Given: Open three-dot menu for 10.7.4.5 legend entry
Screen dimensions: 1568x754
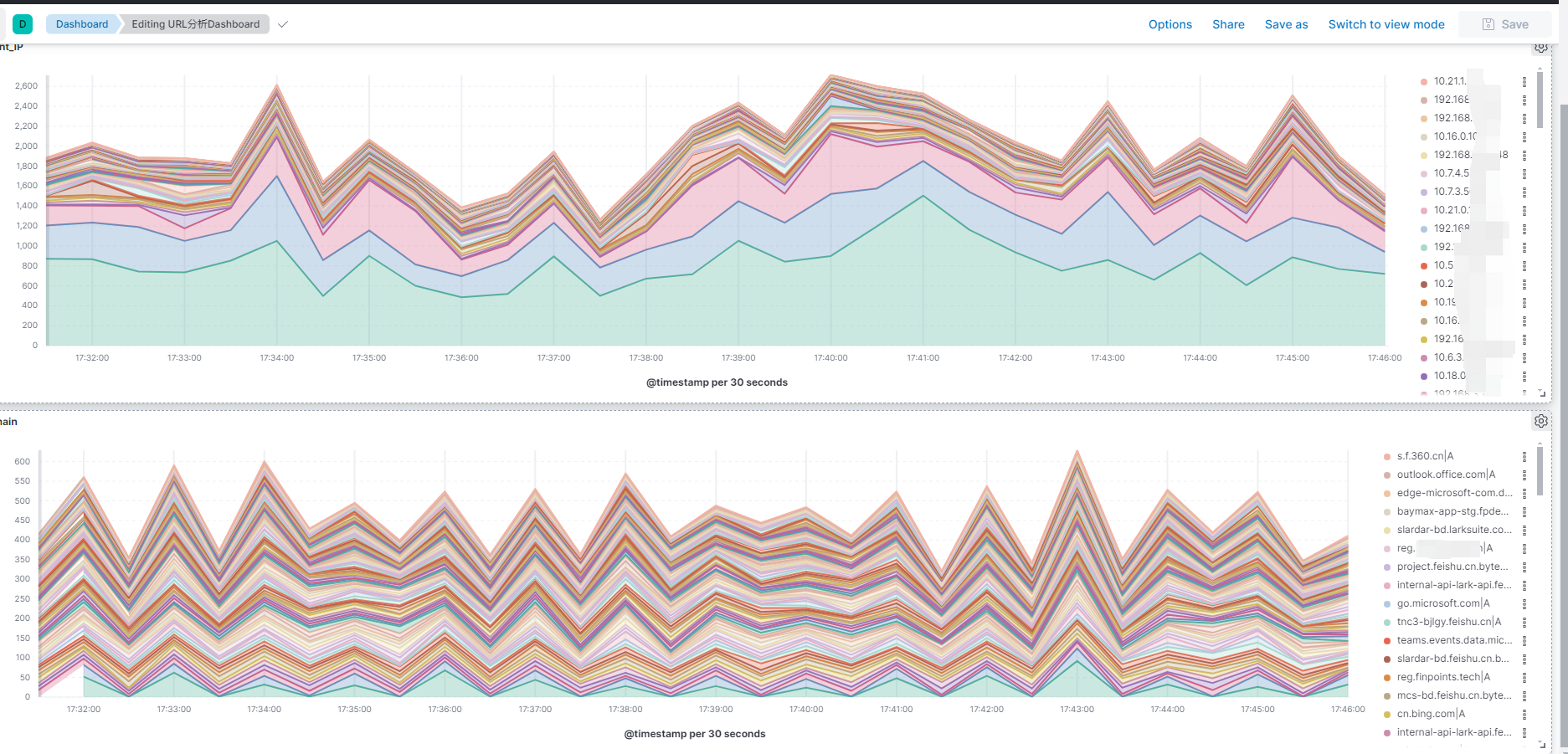Looking at the screenshot, I should point(1524,173).
